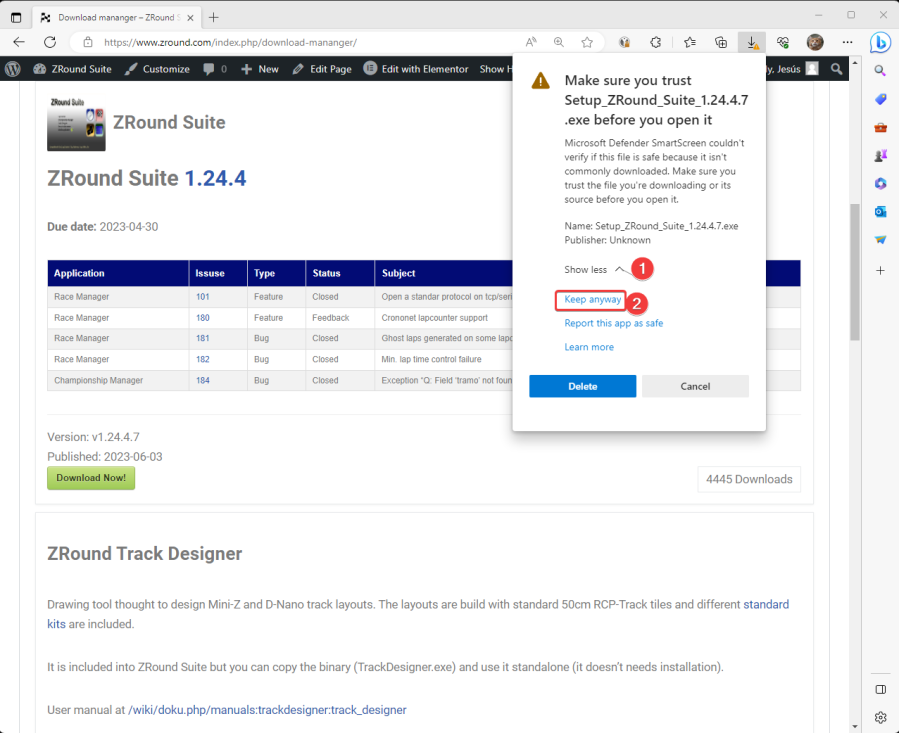
Task: Open the Browser essentials heart icon
Action: (x=783, y=42)
